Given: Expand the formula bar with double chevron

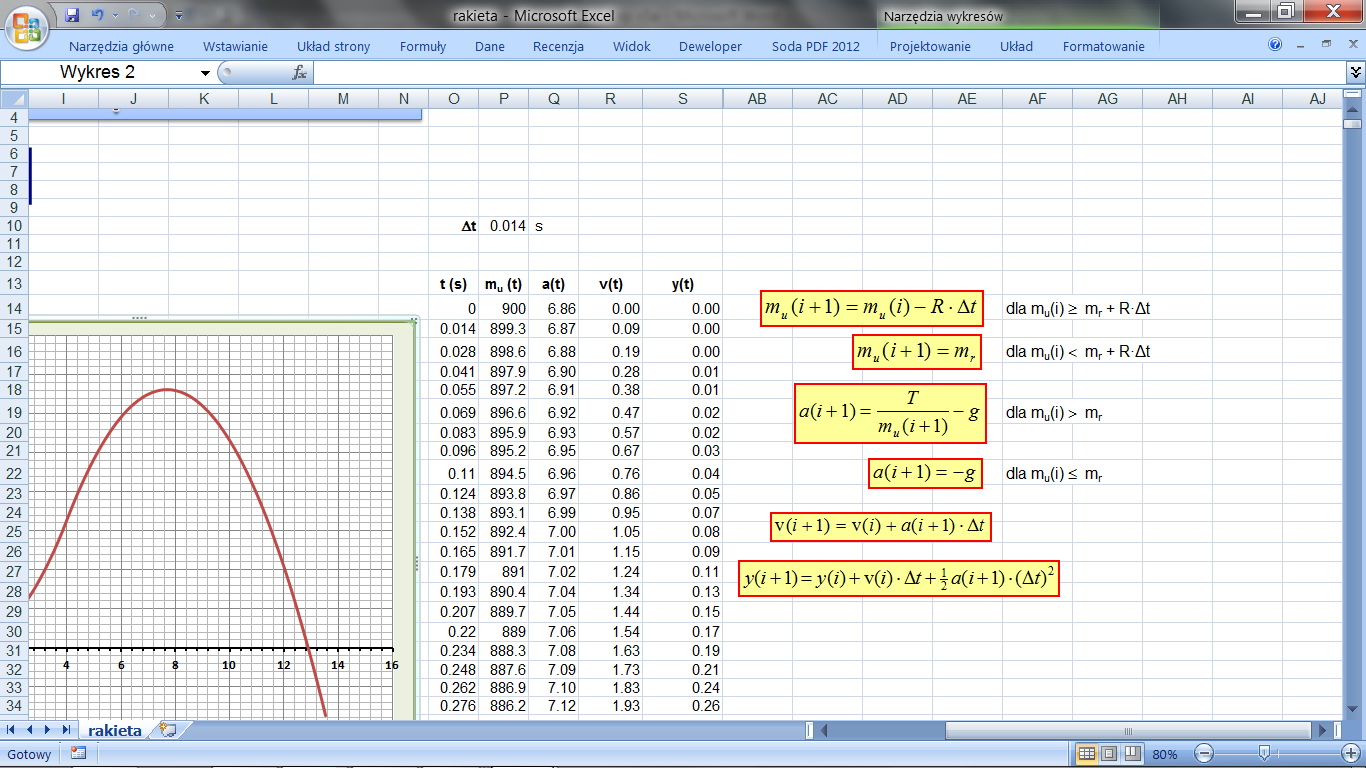Looking at the screenshot, I should coord(1356,72).
